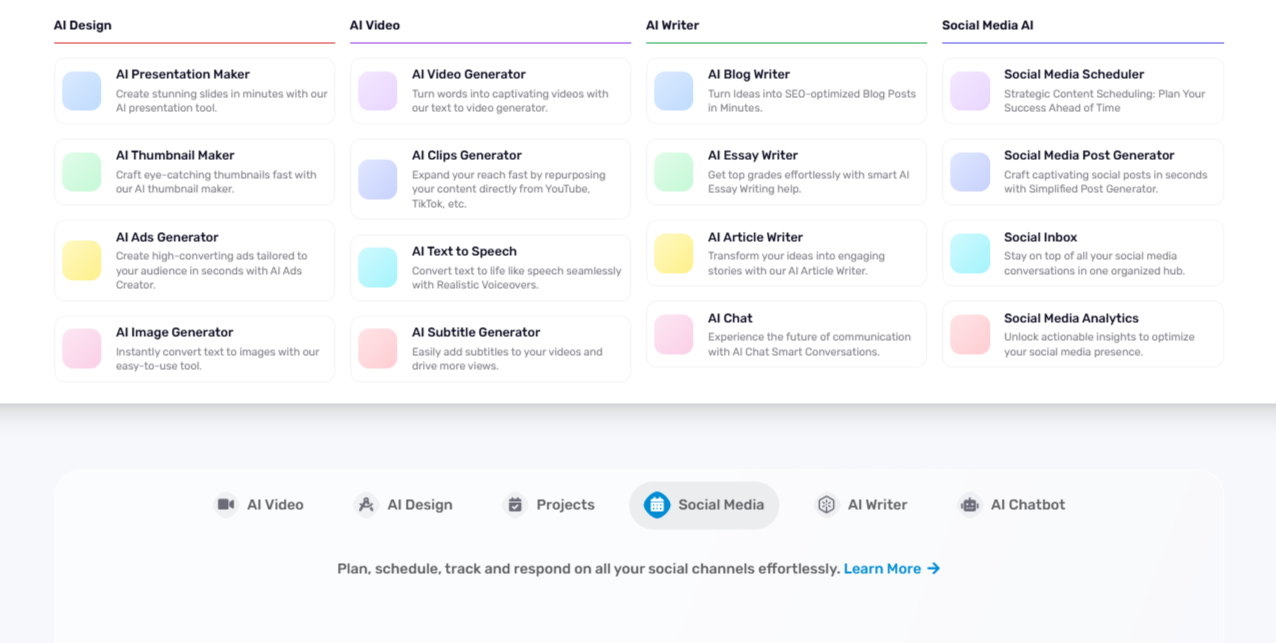
Task: Click the AI Presentation Maker icon
Action: click(x=82, y=91)
